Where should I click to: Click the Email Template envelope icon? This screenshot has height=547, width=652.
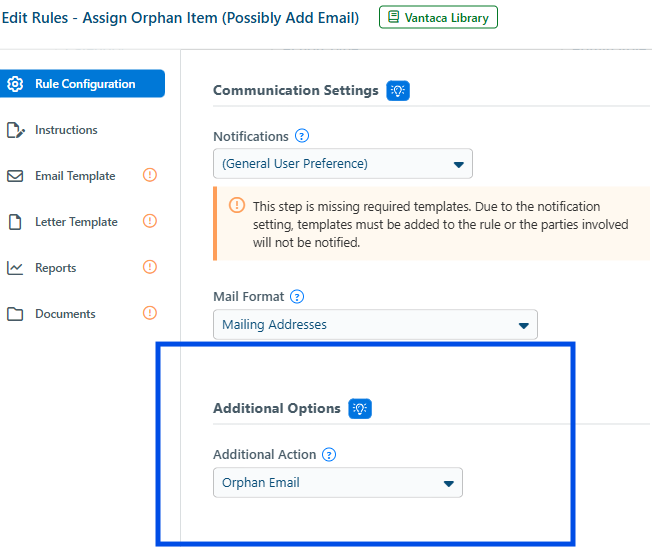click(15, 176)
